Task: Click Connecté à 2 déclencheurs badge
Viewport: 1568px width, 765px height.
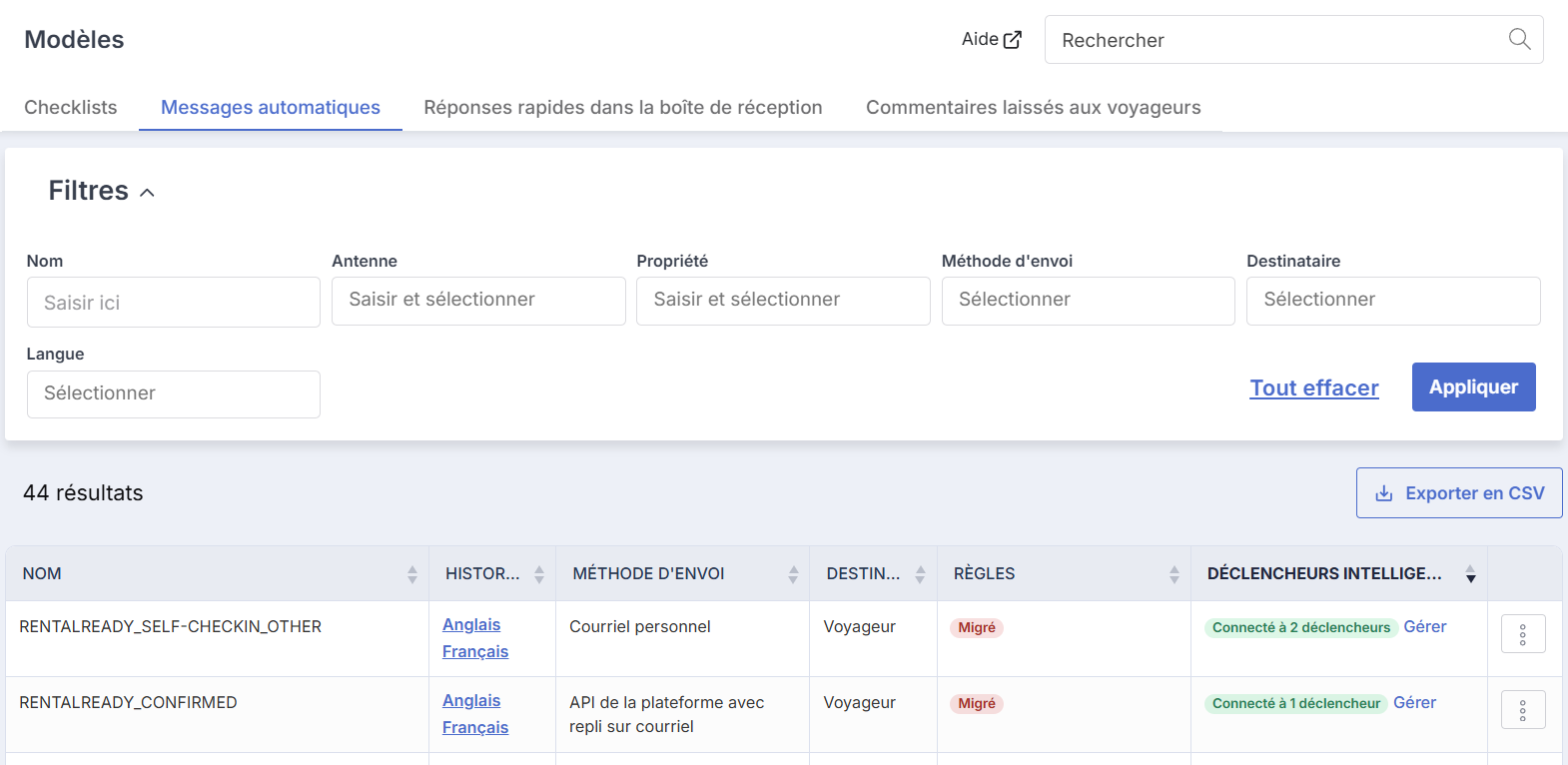Action: pos(1301,627)
